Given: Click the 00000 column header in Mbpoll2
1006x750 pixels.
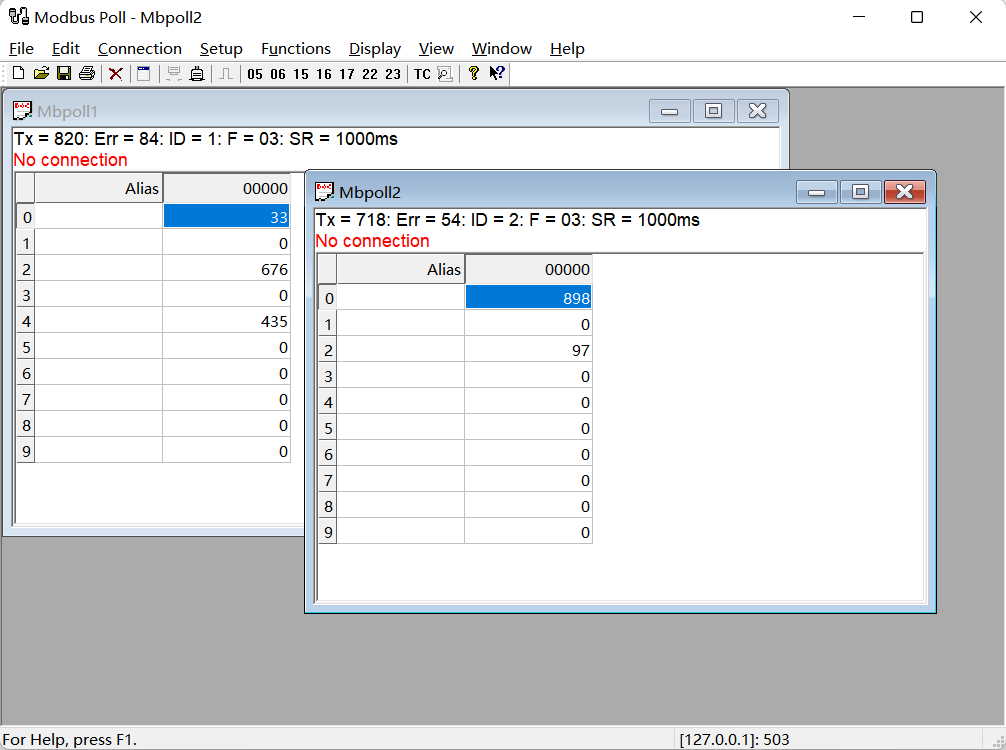Looking at the screenshot, I should coord(528,269).
